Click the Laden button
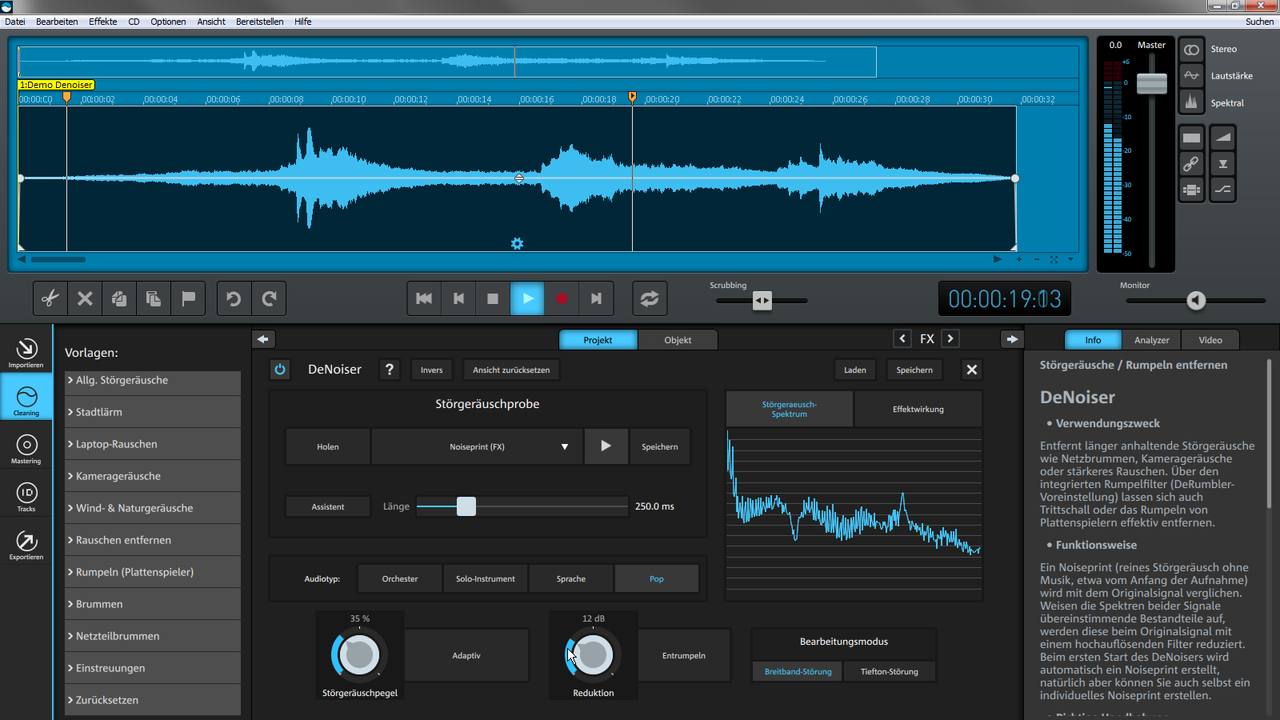This screenshot has height=720, width=1280. pos(855,370)
